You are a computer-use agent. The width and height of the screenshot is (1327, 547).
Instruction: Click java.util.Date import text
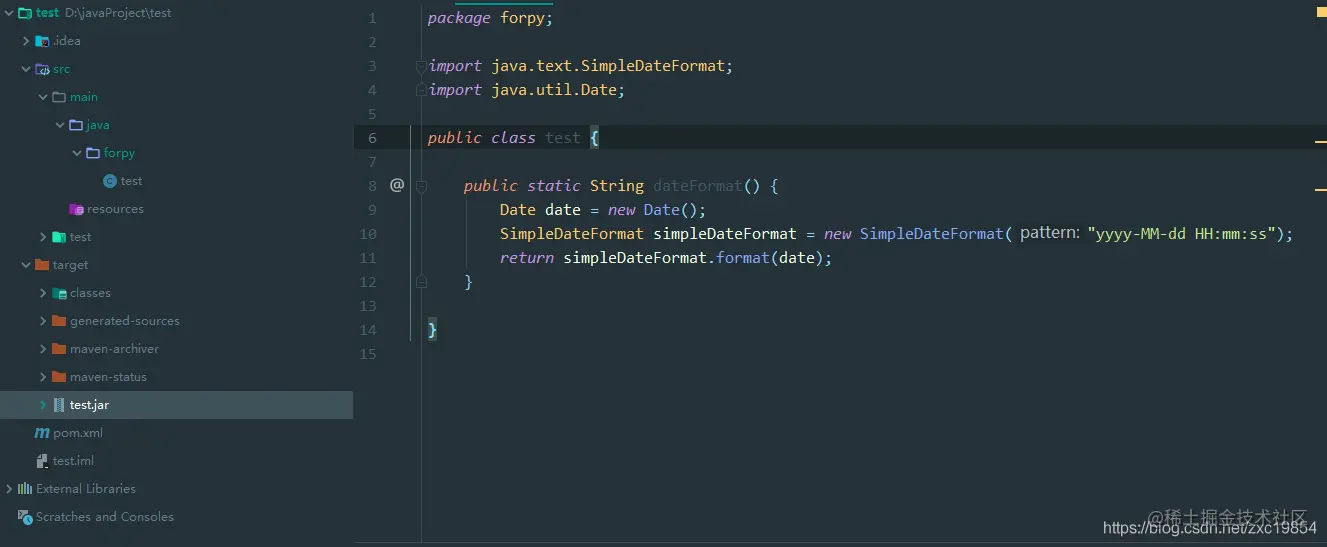[554, 90]
